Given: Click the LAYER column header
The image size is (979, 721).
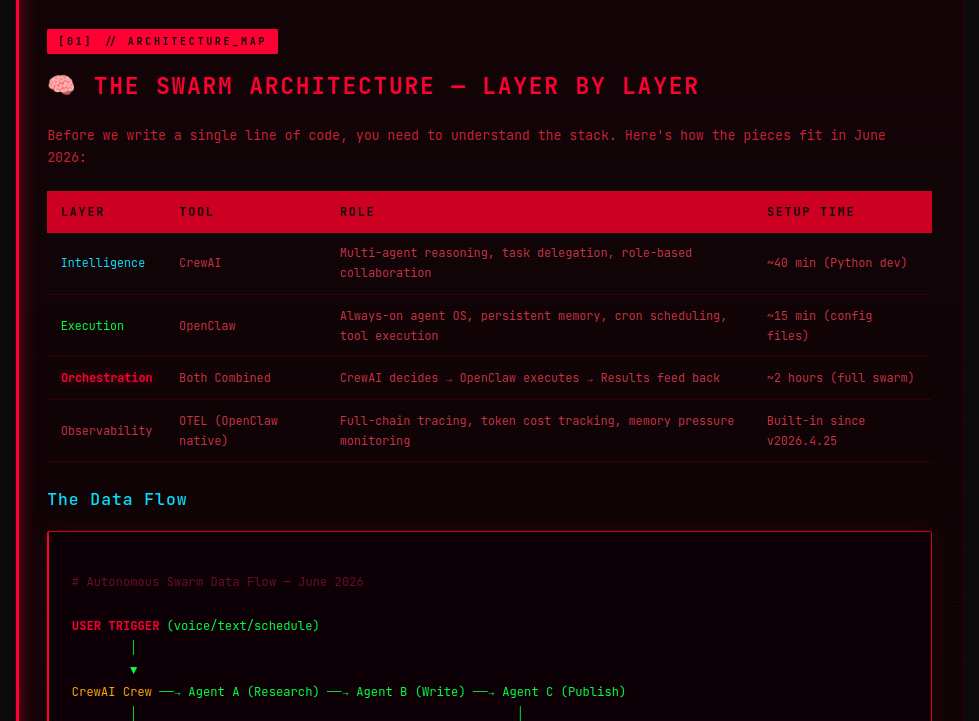Looking at the screenshot, I should [x=82, y=212].
